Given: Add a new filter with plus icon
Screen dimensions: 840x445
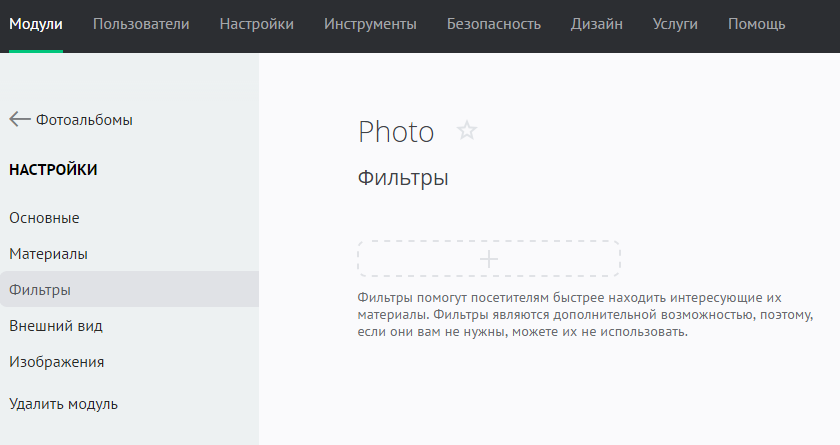Looking at the screenshot, I should (489, 259).
